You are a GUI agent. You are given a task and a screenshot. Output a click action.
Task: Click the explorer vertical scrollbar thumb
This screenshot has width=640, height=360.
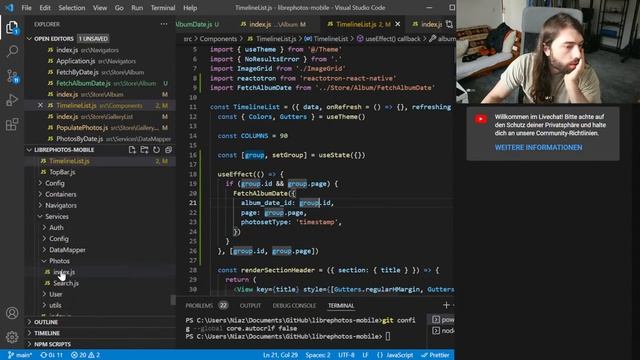(173, 299)
